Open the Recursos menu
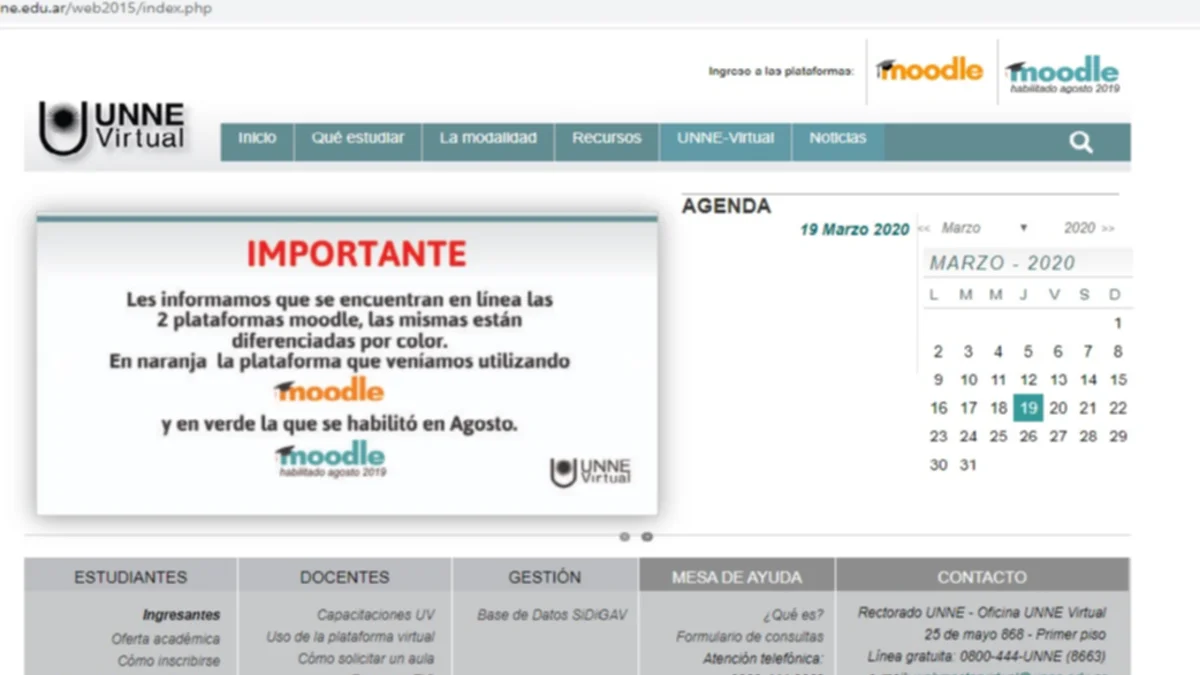Image resolution: width=1200 pixels, height=675 pixels. [x=607, y=138]
